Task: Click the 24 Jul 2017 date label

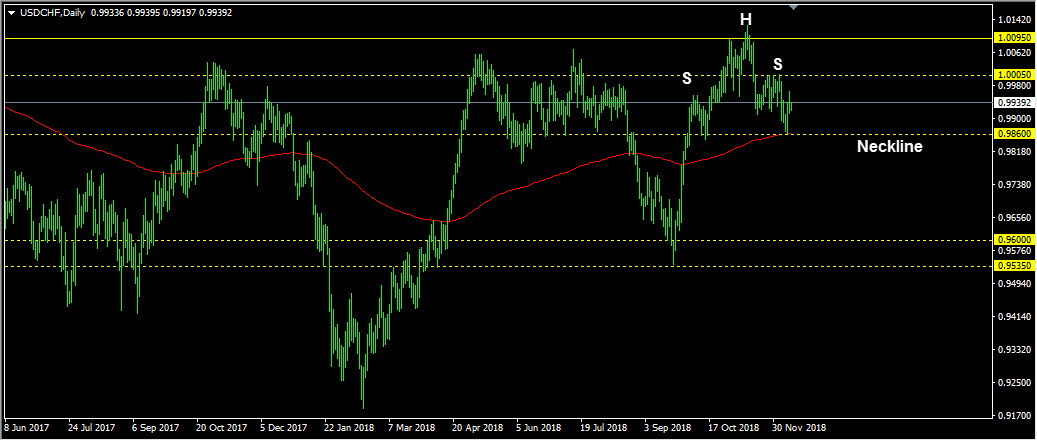Action: 91,428
